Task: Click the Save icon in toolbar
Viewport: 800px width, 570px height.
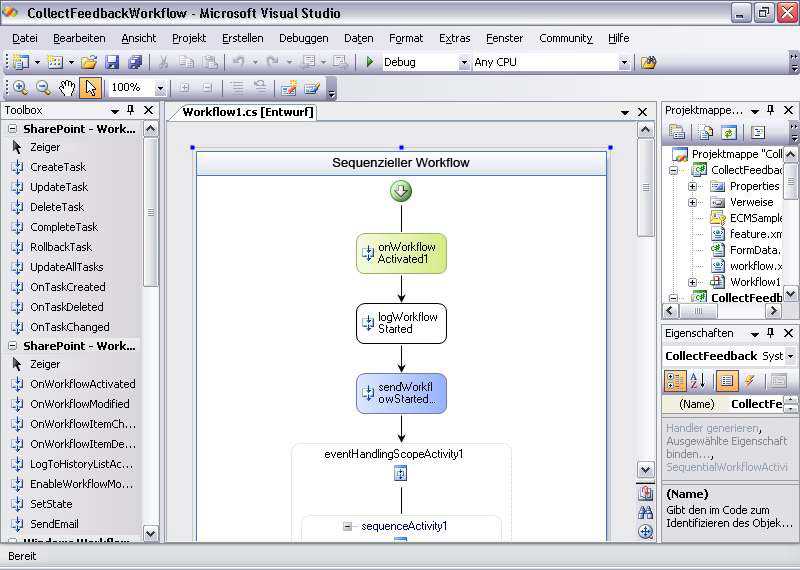Action: click(x=112, y=62)
